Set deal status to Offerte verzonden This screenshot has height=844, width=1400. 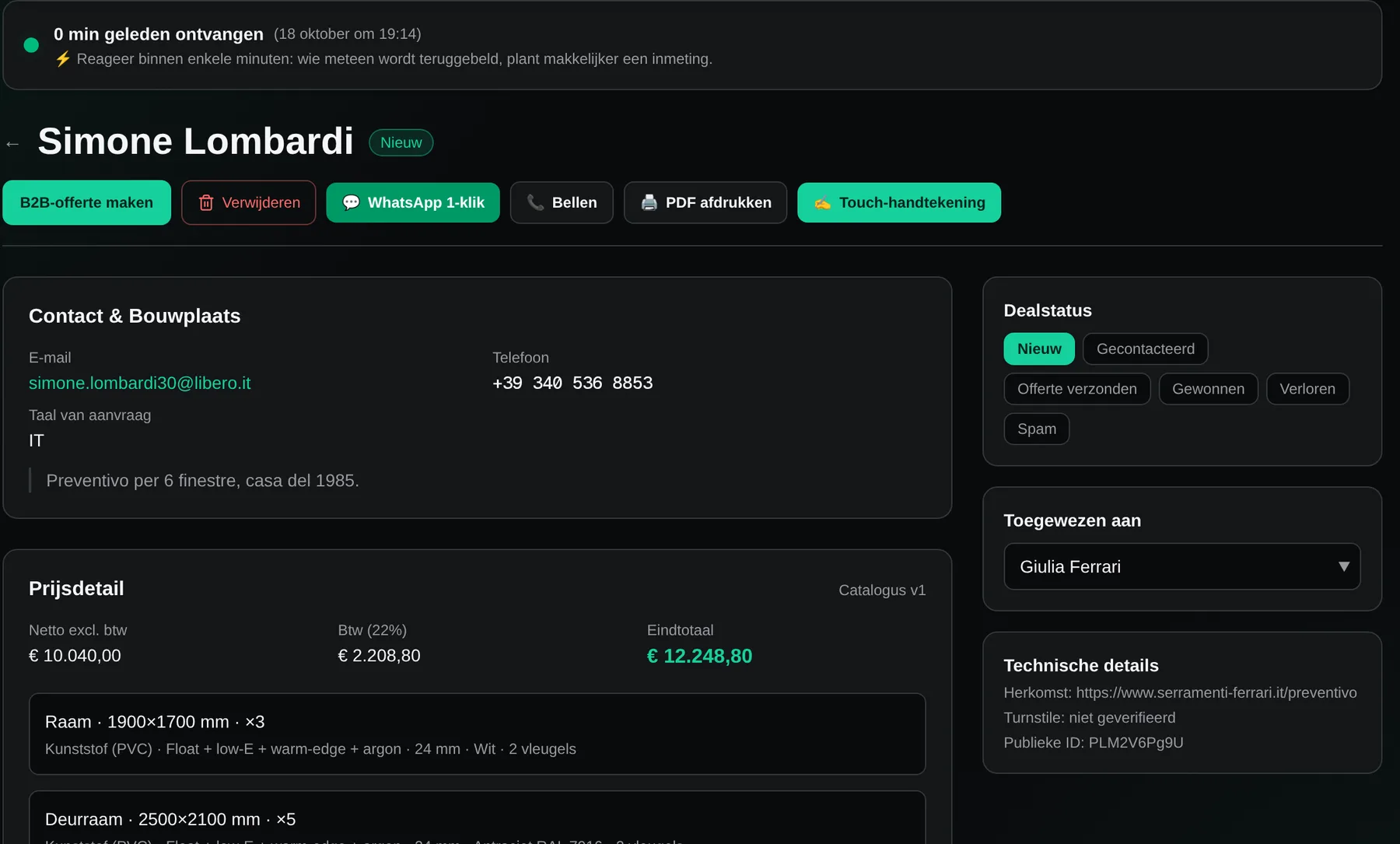tap(1077, 389)
